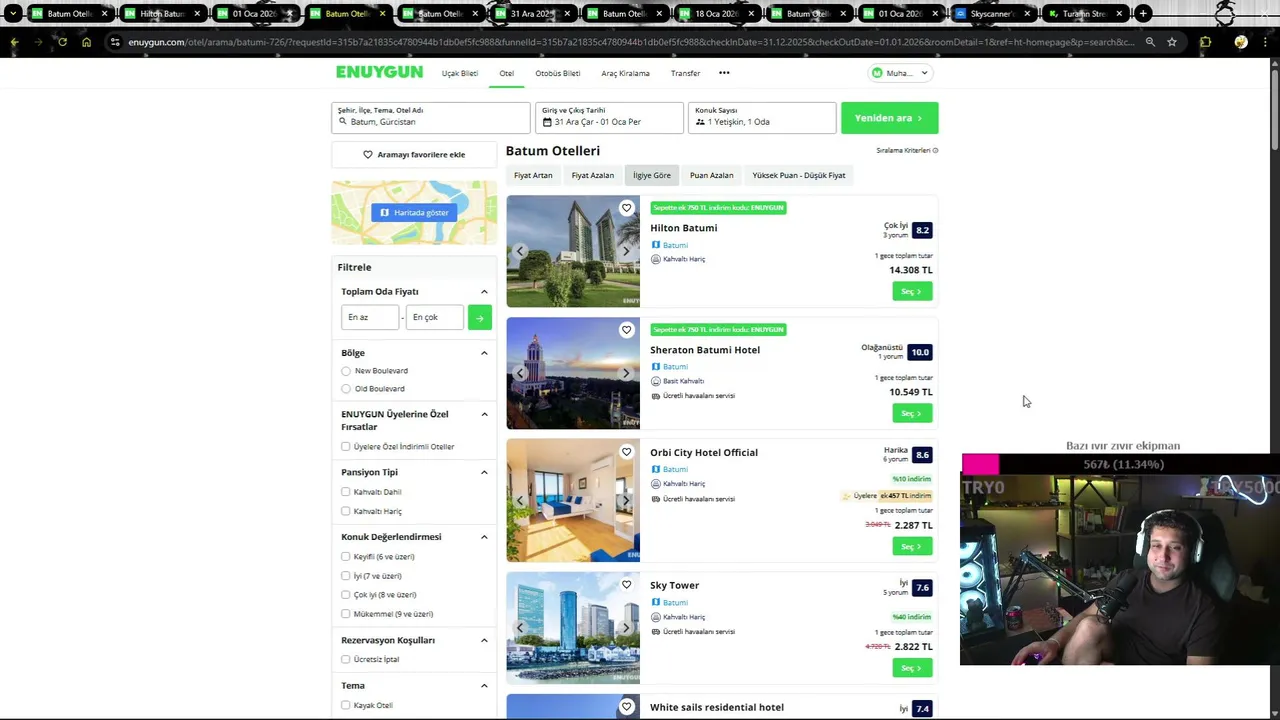Open new browser tab with plus icon
This screenshot has height=720, width=1280.
coord(1143,14)
